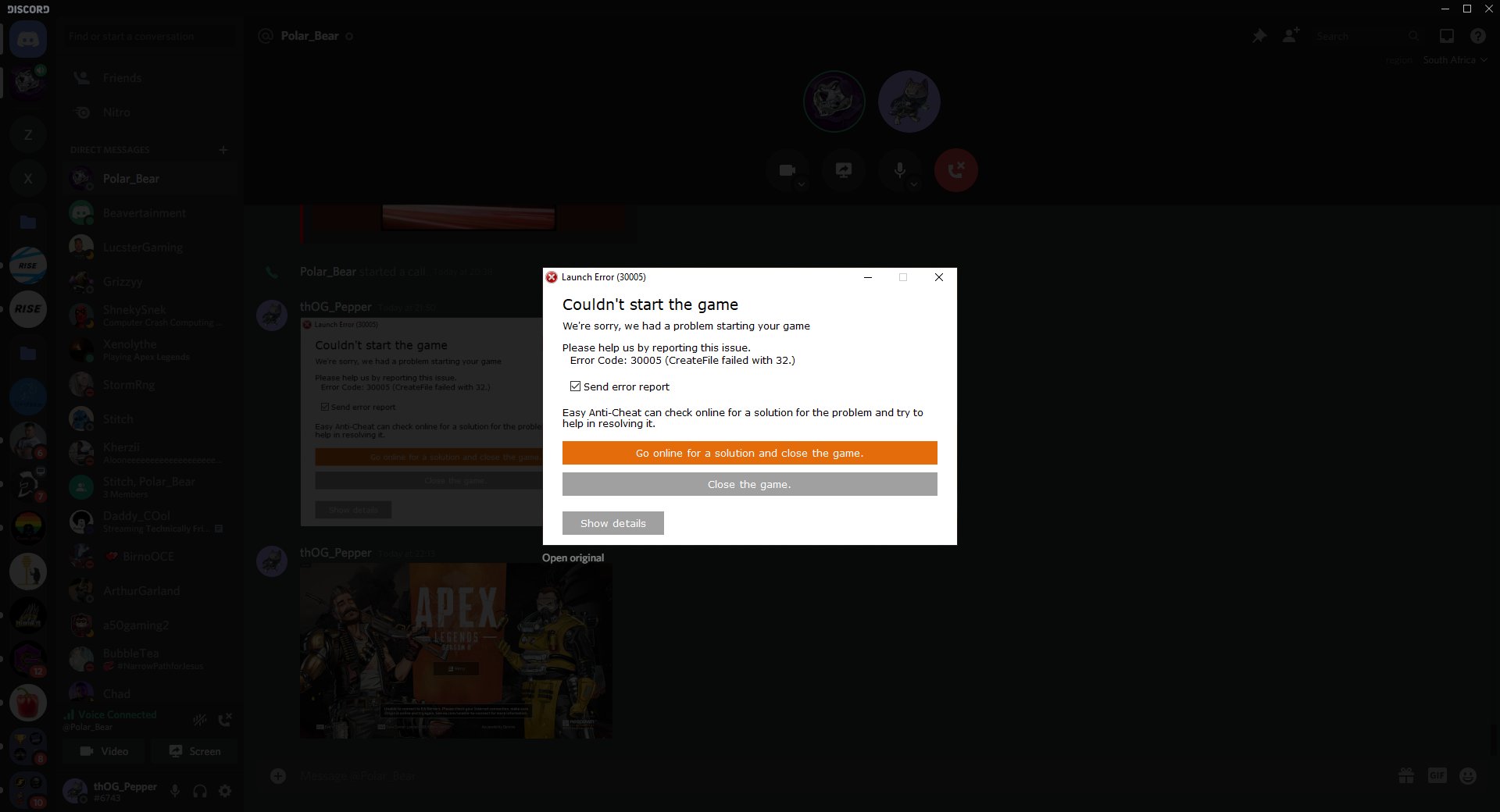Screen dimensions: 1500x812
Task: Attach a file with plus icon
Action: tap(277, 775)
